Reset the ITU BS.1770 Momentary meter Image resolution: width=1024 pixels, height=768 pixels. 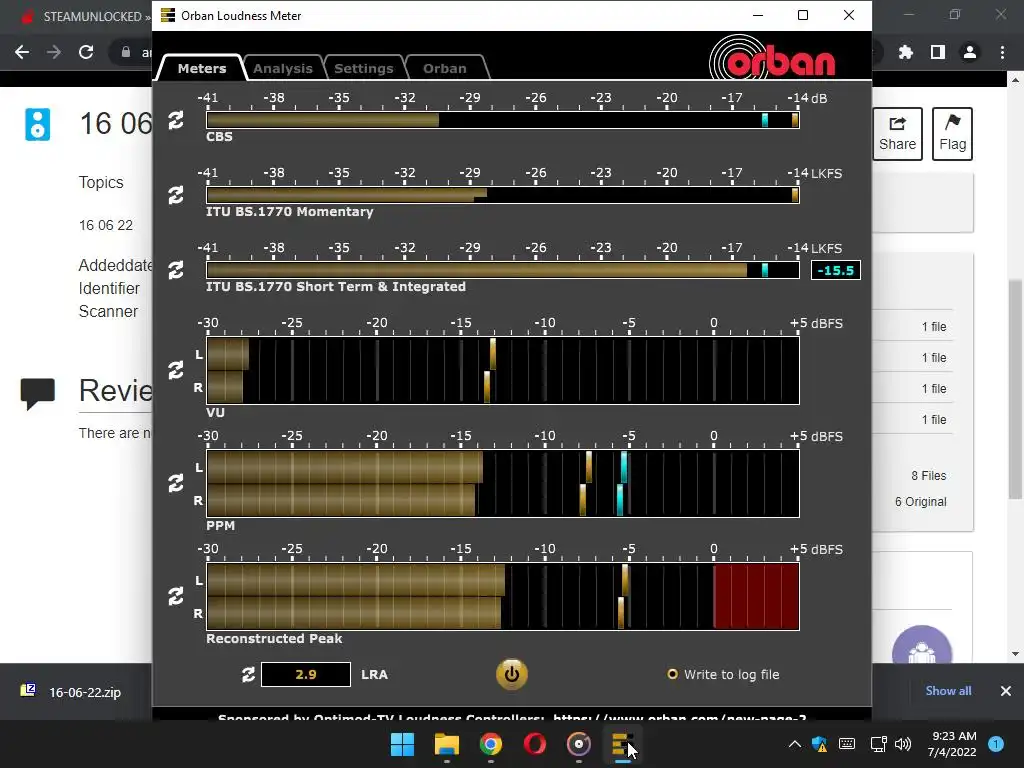coord(176,195)
